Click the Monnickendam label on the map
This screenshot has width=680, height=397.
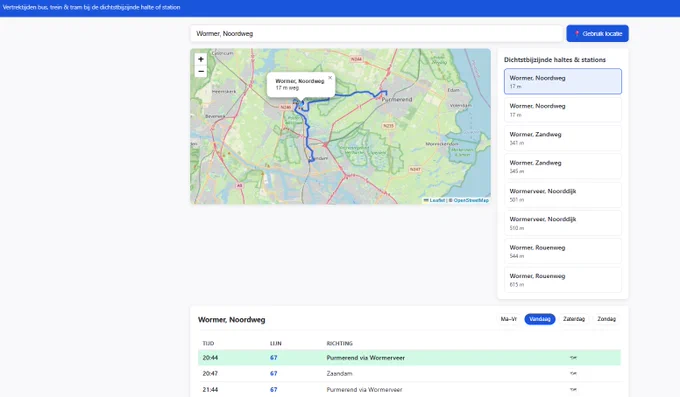(442, 144)
